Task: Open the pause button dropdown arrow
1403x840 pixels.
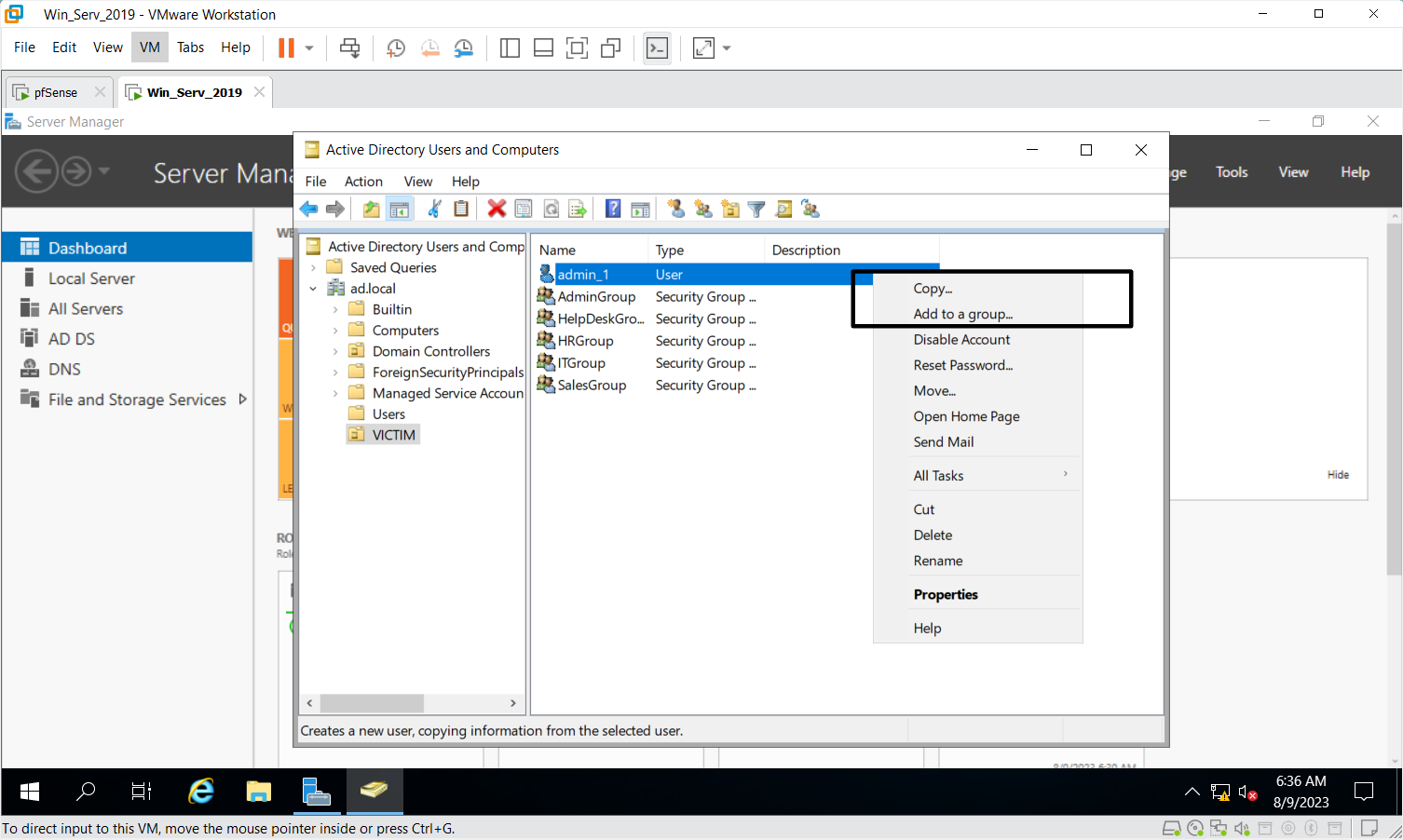Action: pos(309,47)
